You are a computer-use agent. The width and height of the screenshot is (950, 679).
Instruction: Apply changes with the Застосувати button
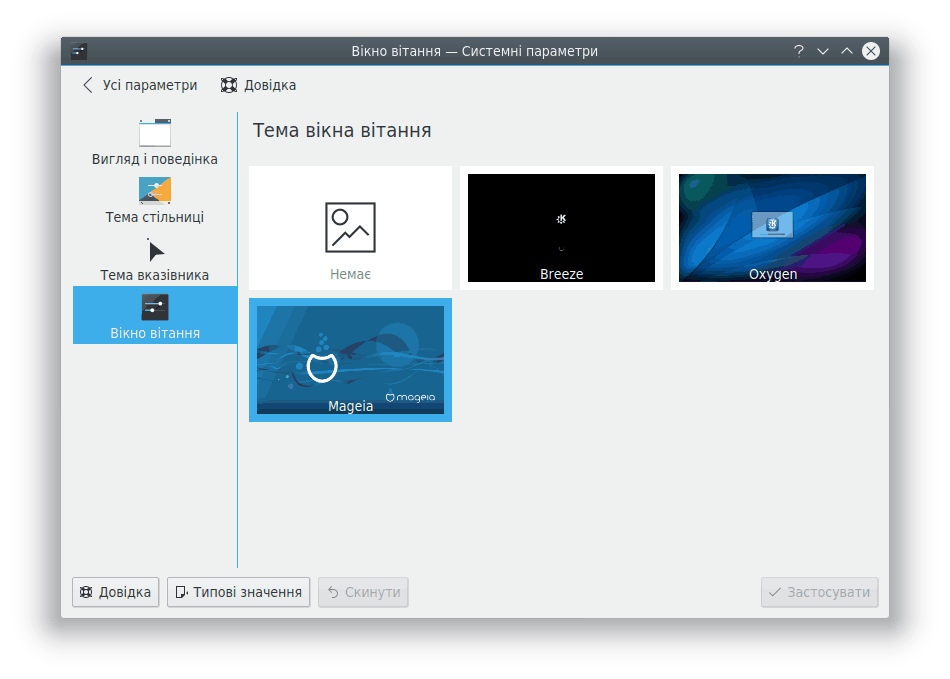pos(819,592)
